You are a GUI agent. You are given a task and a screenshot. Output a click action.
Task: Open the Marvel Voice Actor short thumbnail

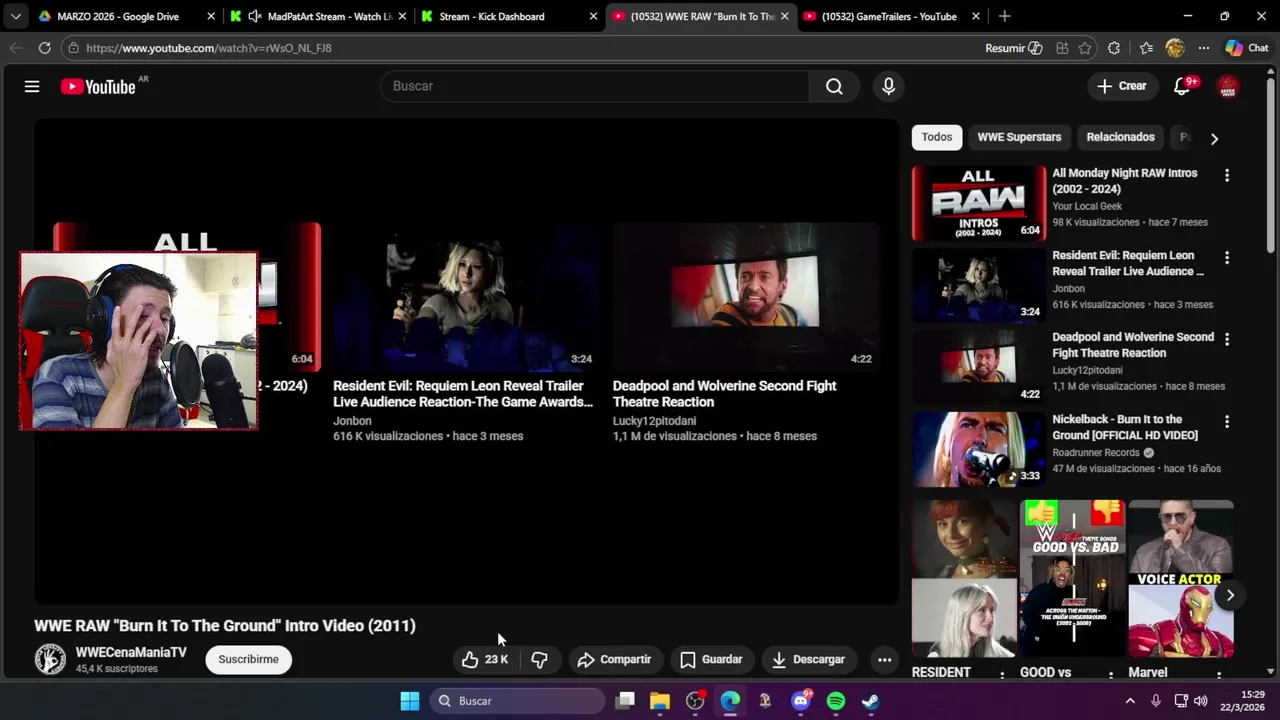(1181, 578)
